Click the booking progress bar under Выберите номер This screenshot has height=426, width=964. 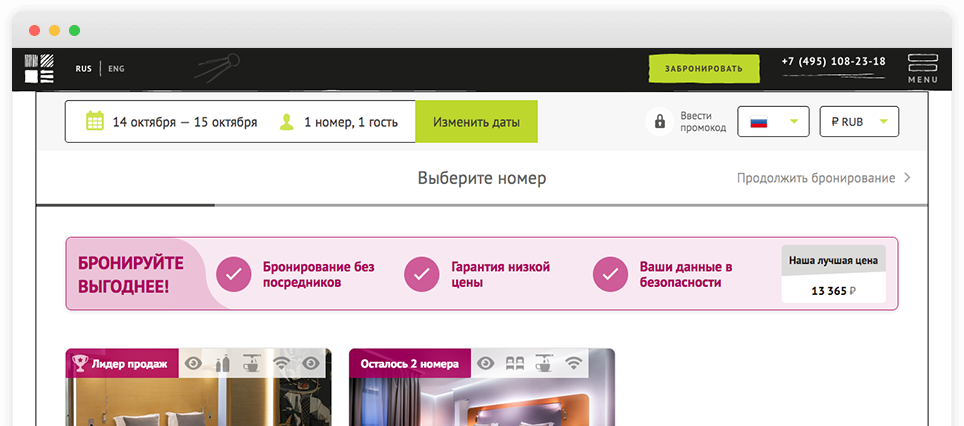481,205
